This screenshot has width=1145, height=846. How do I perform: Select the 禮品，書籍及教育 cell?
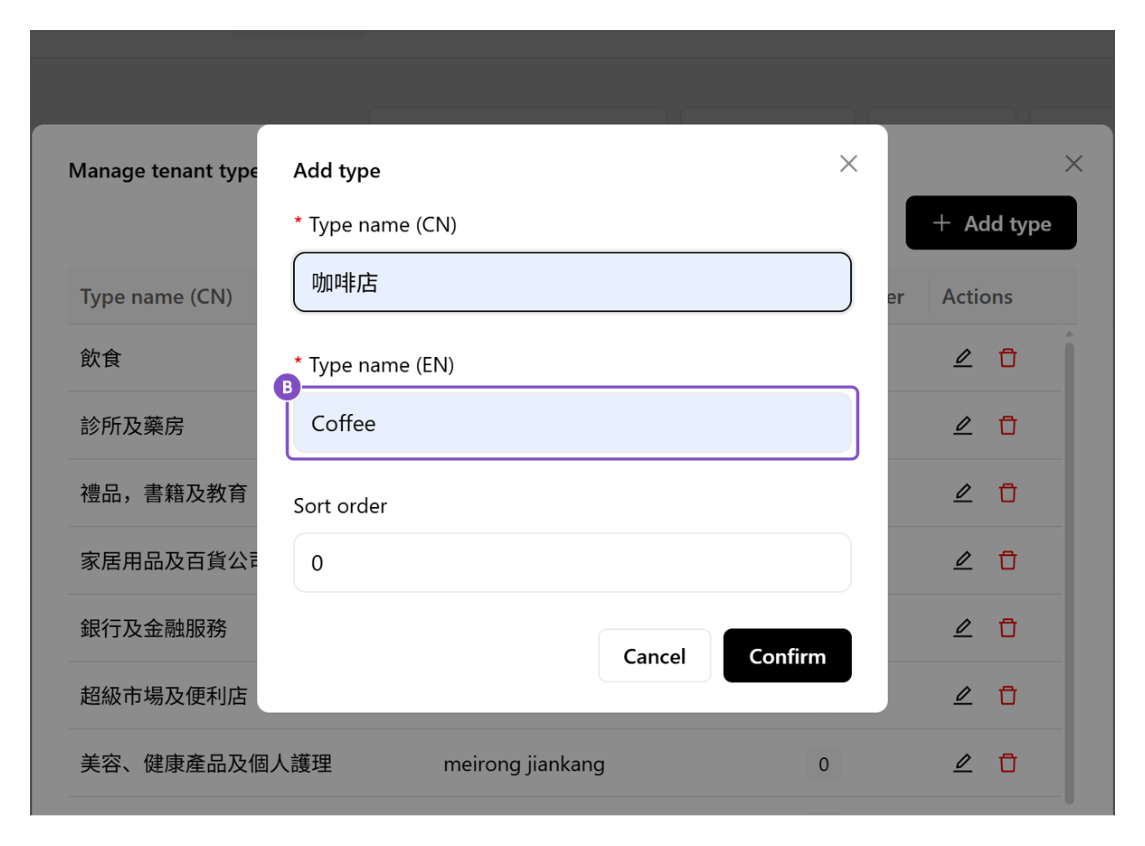pos(164,493)
